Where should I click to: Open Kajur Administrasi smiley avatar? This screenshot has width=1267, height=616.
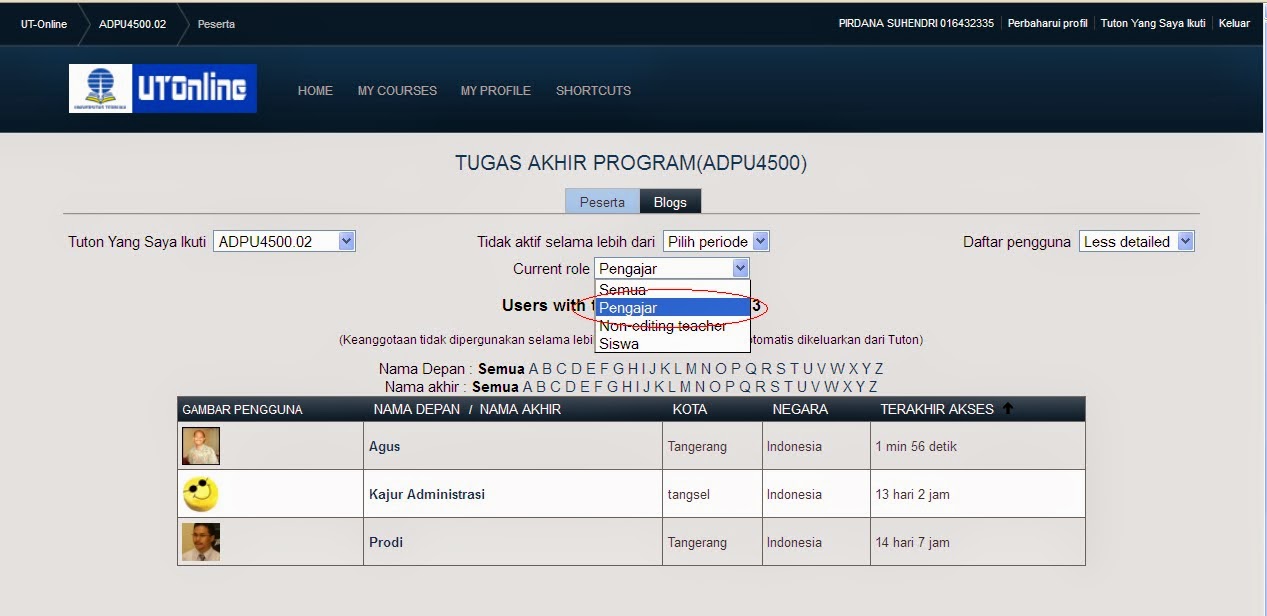point(201,494)
